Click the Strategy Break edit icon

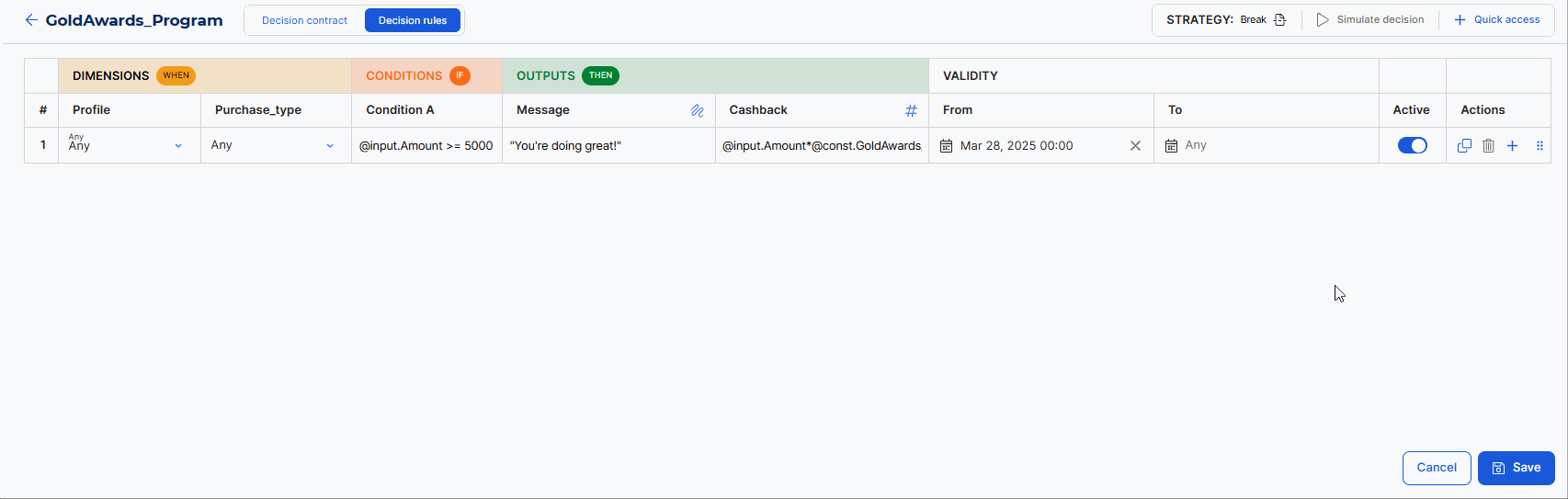coord(1279,20)
